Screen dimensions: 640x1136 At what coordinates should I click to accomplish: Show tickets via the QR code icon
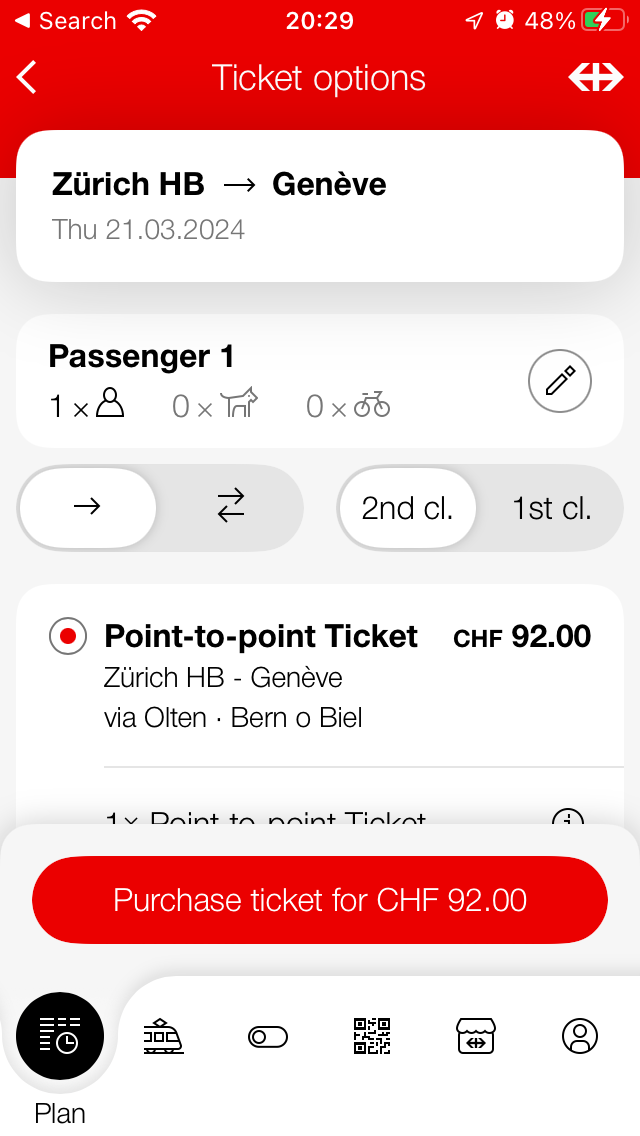coord(371,1037)
